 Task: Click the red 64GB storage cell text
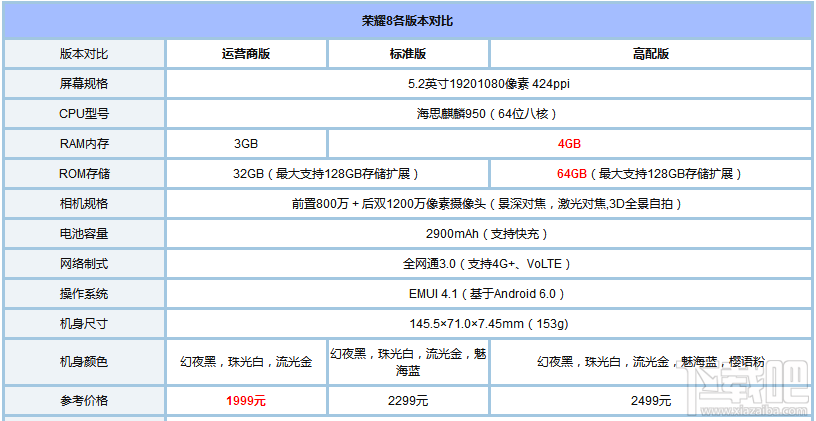[649, 174]
